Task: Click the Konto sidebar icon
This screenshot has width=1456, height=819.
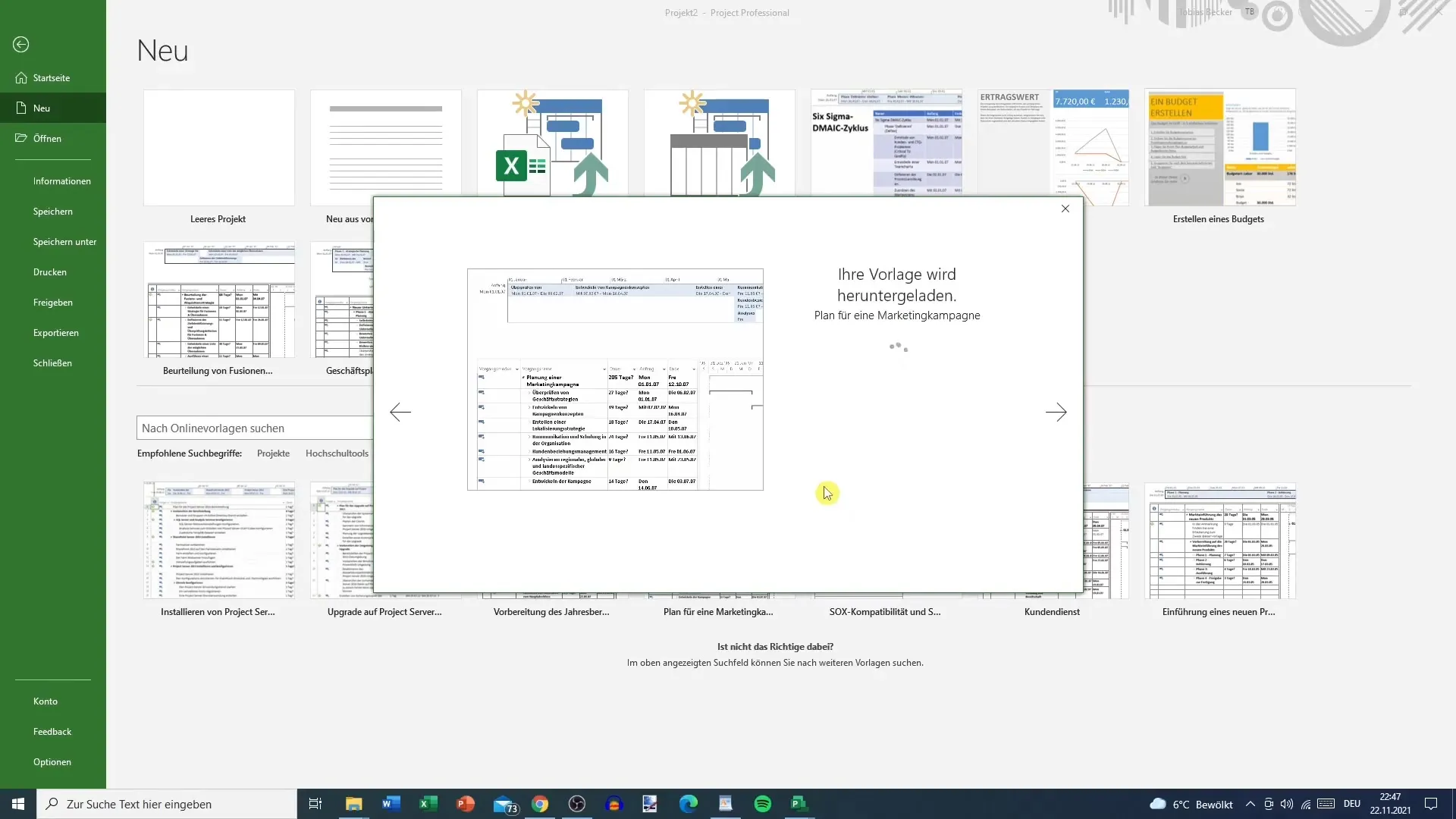Action: 45,700
